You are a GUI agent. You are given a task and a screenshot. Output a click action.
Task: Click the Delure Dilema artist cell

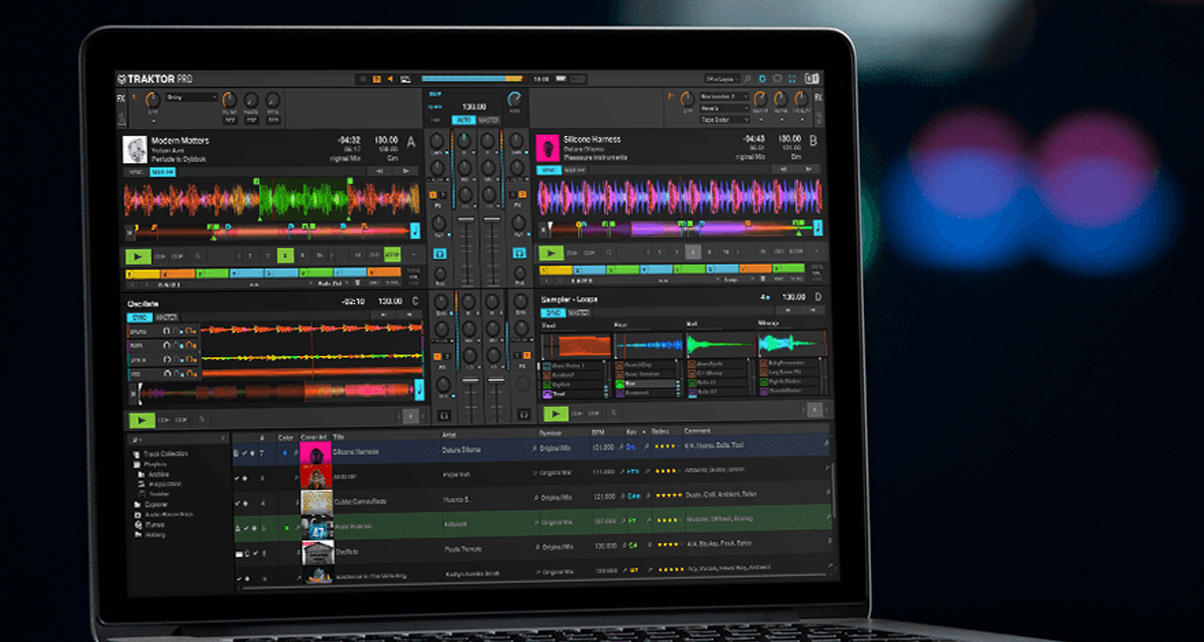coord(461,451)
